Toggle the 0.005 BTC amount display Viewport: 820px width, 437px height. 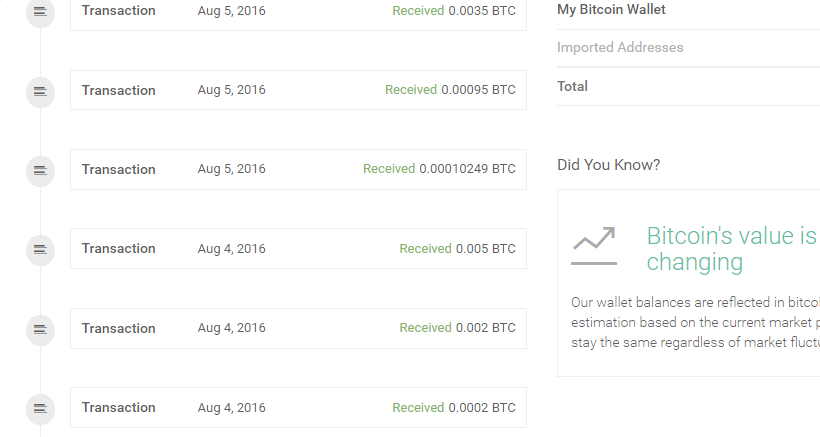(x=485, y=249)
